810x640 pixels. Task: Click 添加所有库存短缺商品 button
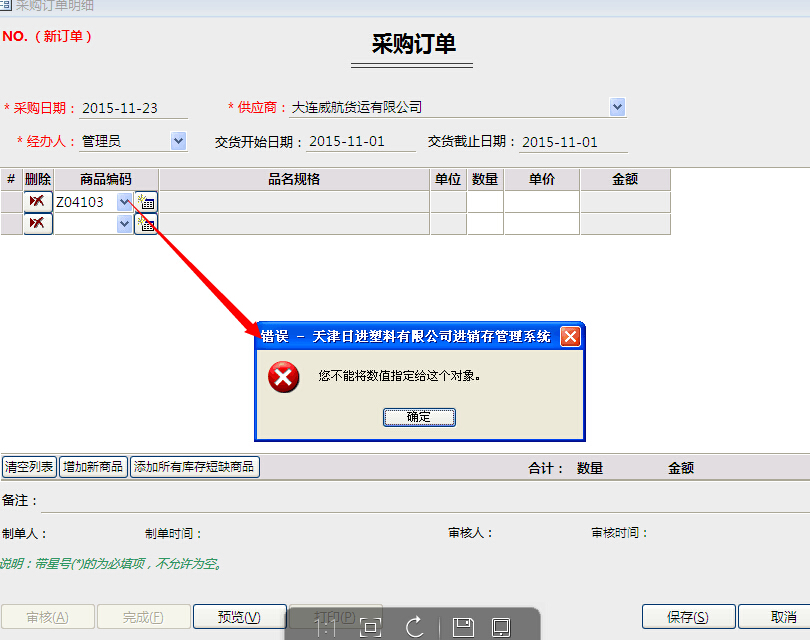tap(195, 467)
